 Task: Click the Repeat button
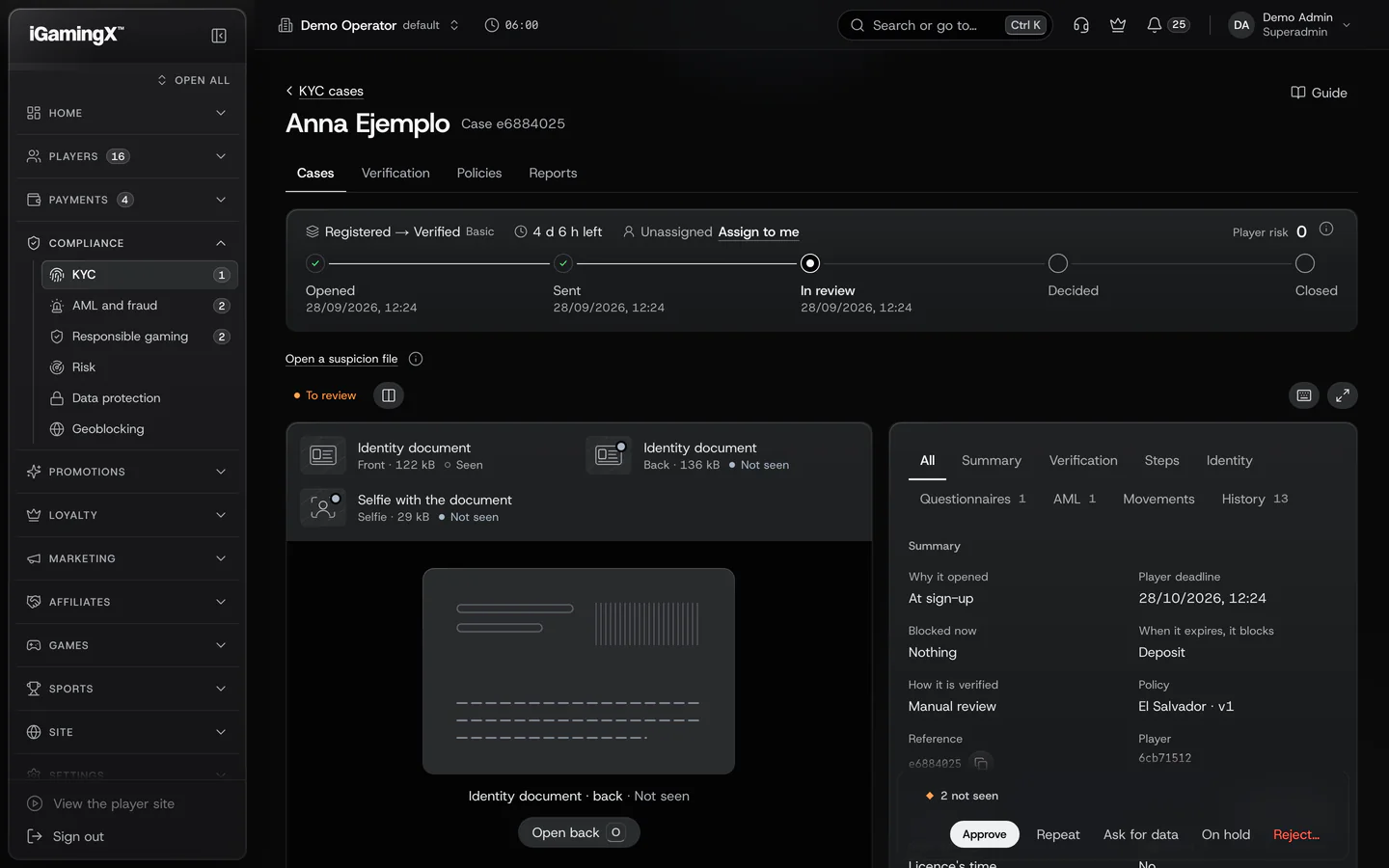[1058, 834]
